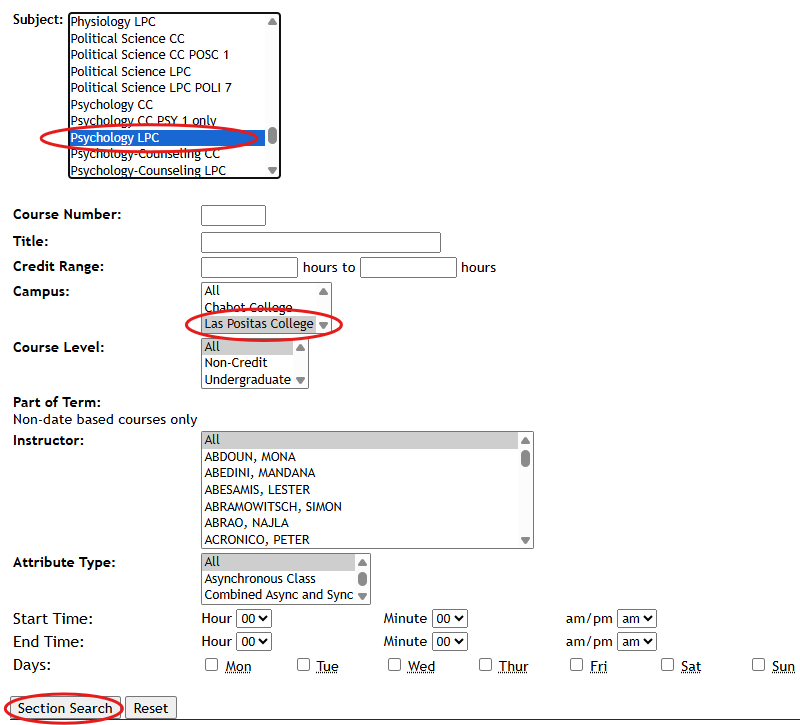The height and width of the screenshot is (725, 800).
Task: Expand the End Time Minute dropdown
Action: tap(450, 642)
